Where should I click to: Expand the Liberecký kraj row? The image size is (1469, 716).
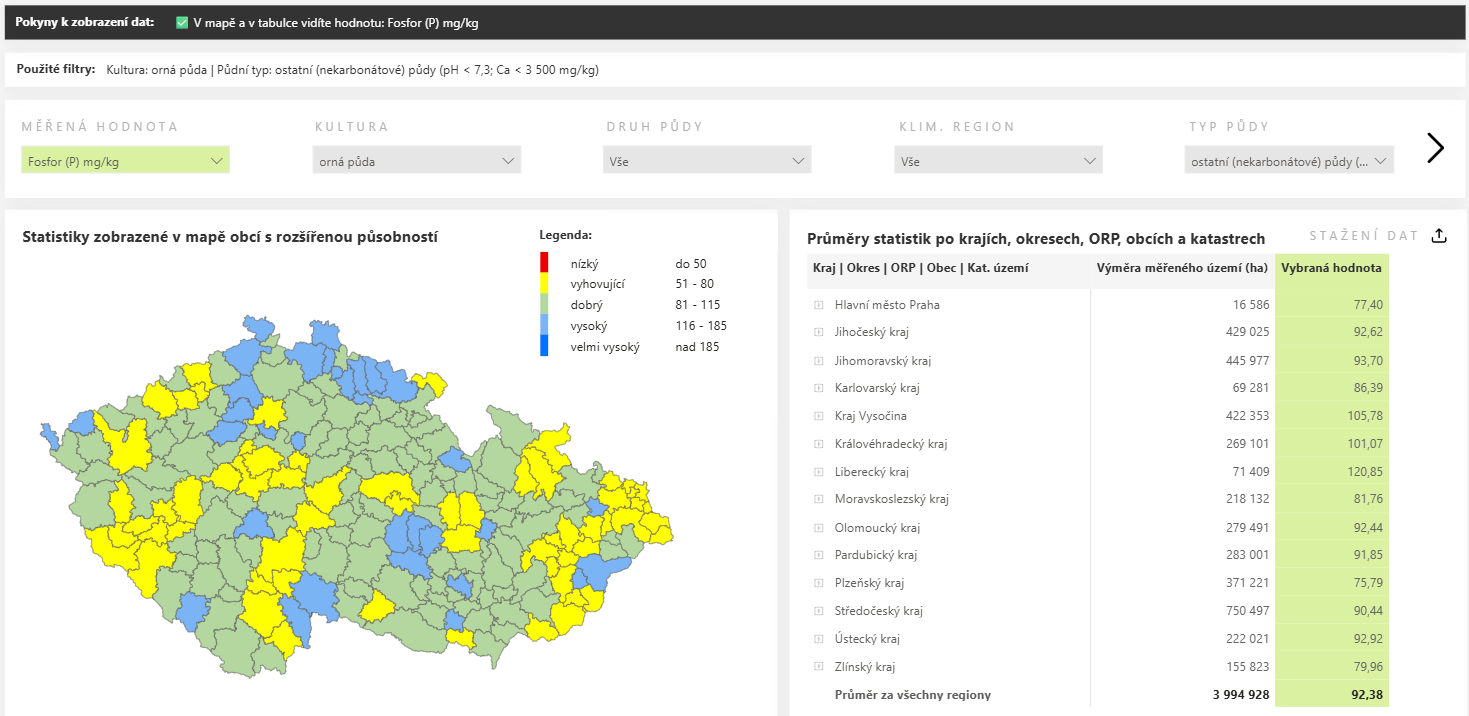818,472
